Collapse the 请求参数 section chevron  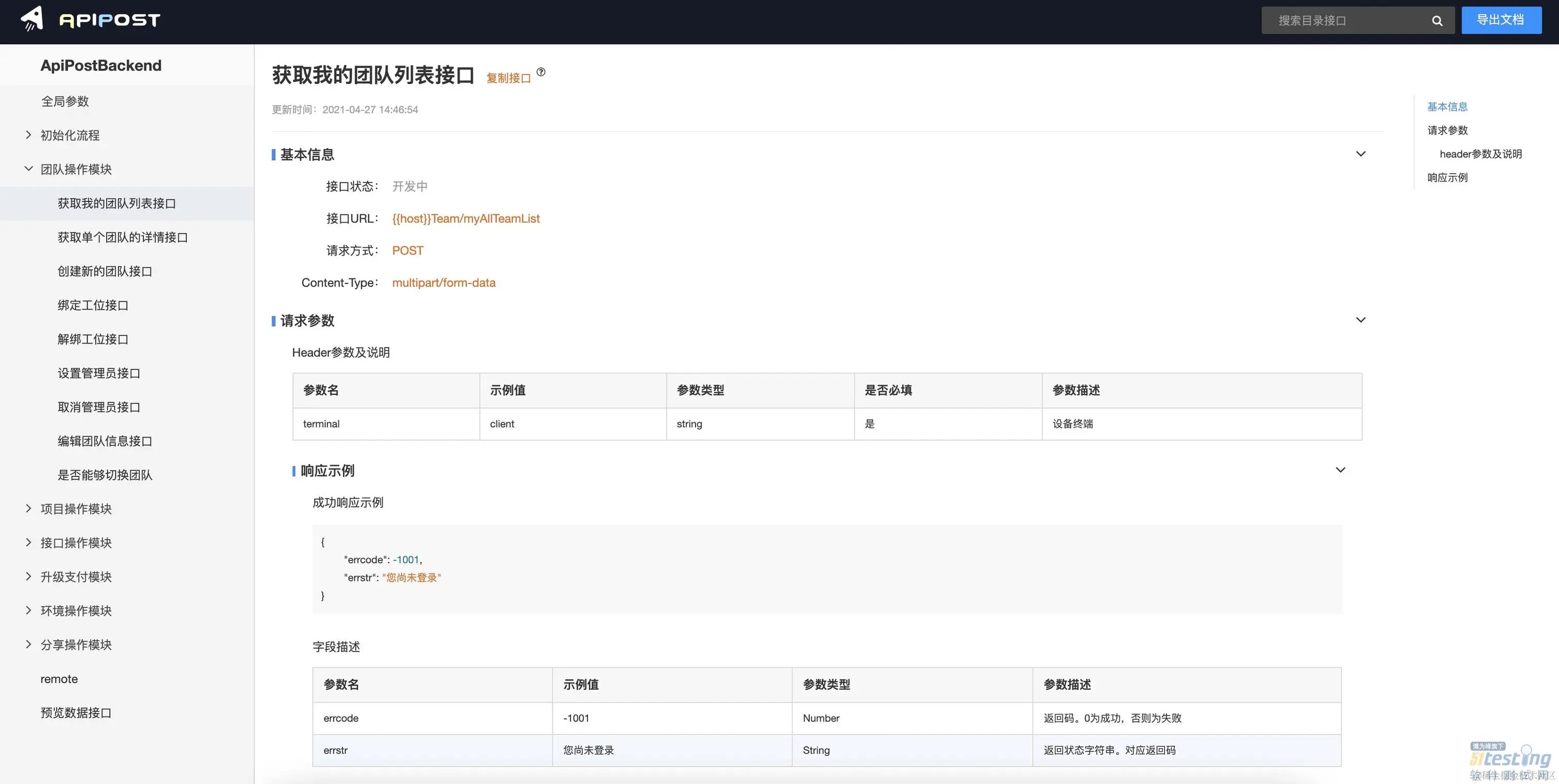[x=1361, y=320]
